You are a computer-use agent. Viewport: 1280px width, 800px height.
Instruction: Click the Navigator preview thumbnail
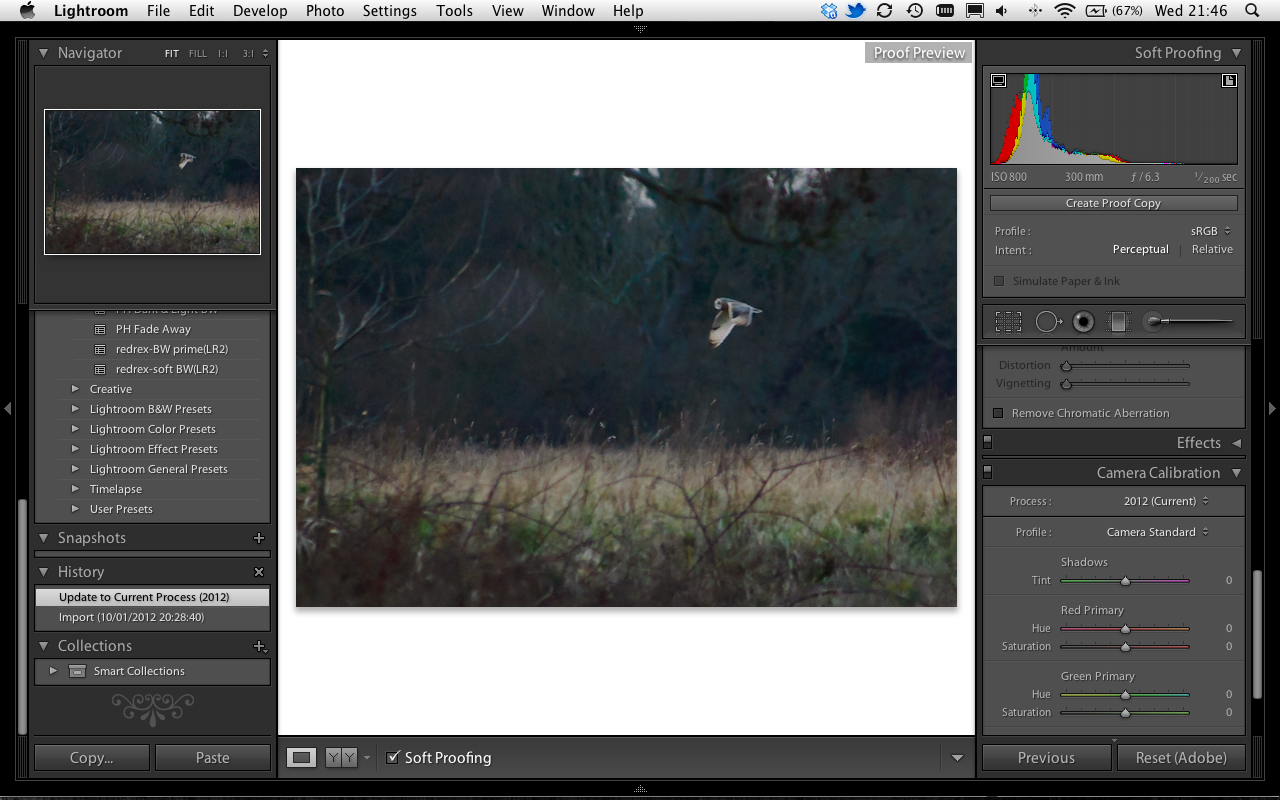pos(152,182)
